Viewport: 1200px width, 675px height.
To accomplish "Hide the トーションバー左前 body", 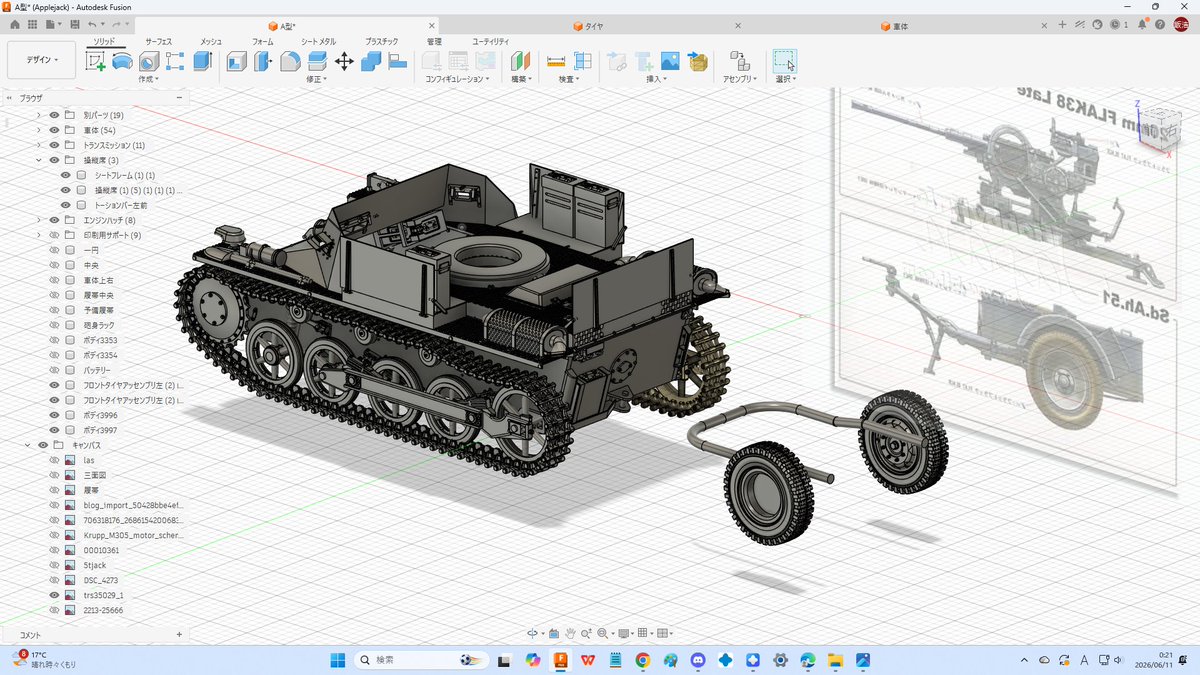I will [x=66, y=205].
